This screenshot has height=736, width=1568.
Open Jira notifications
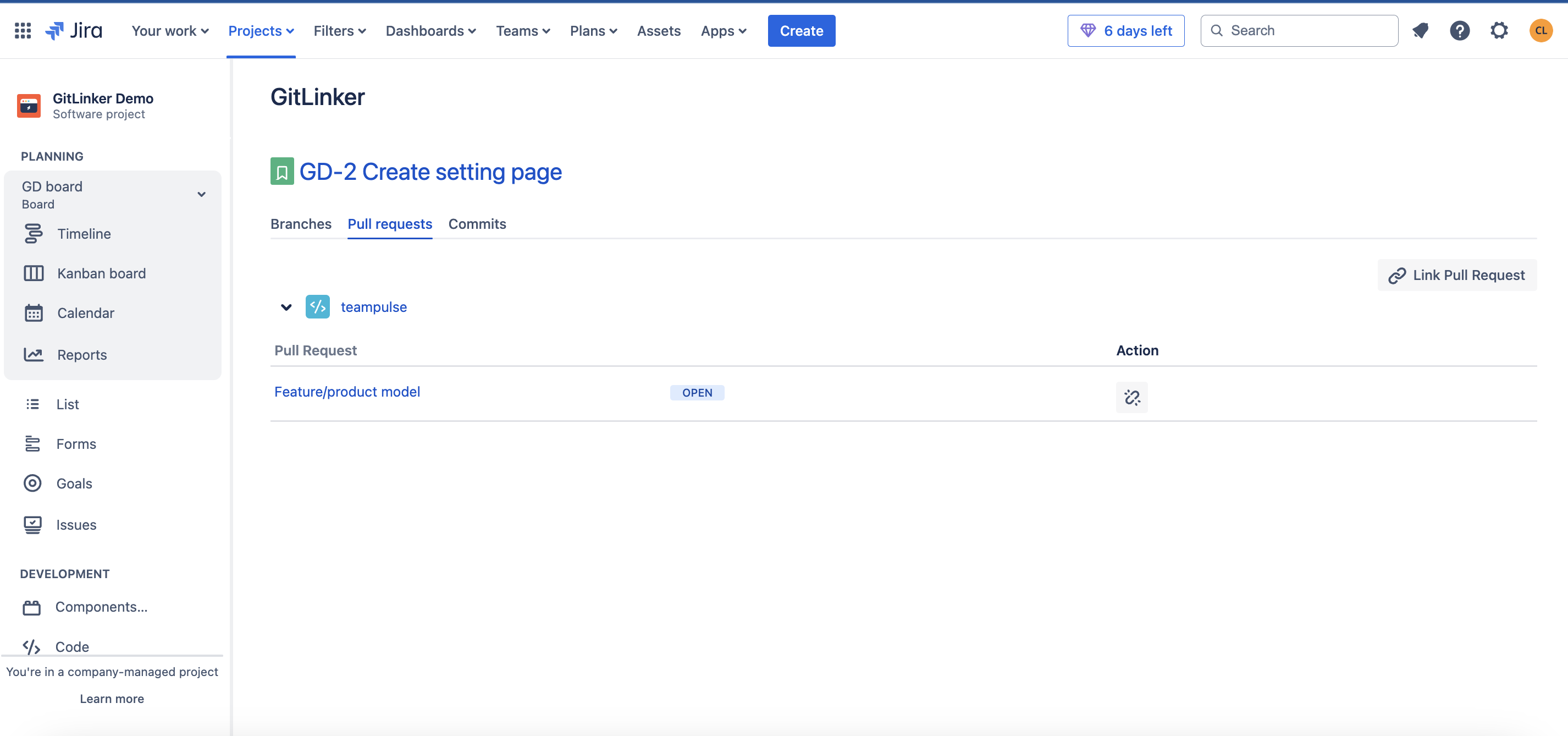point(1421,30)
